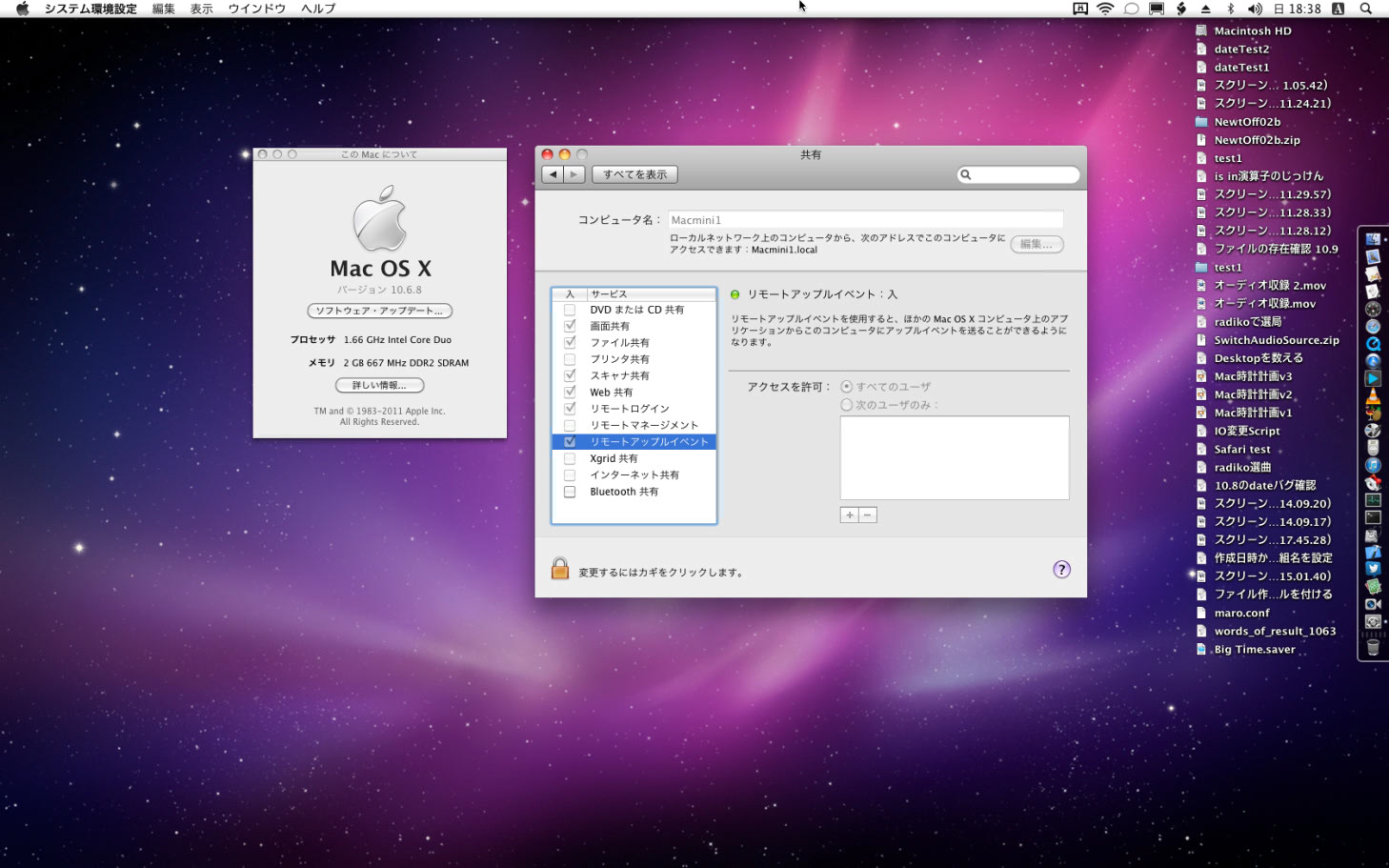Image resolution: width=1389 pixels, height=868 pixels.
Task: Open iTunes from the Dock
Action: pos(1373,465)
